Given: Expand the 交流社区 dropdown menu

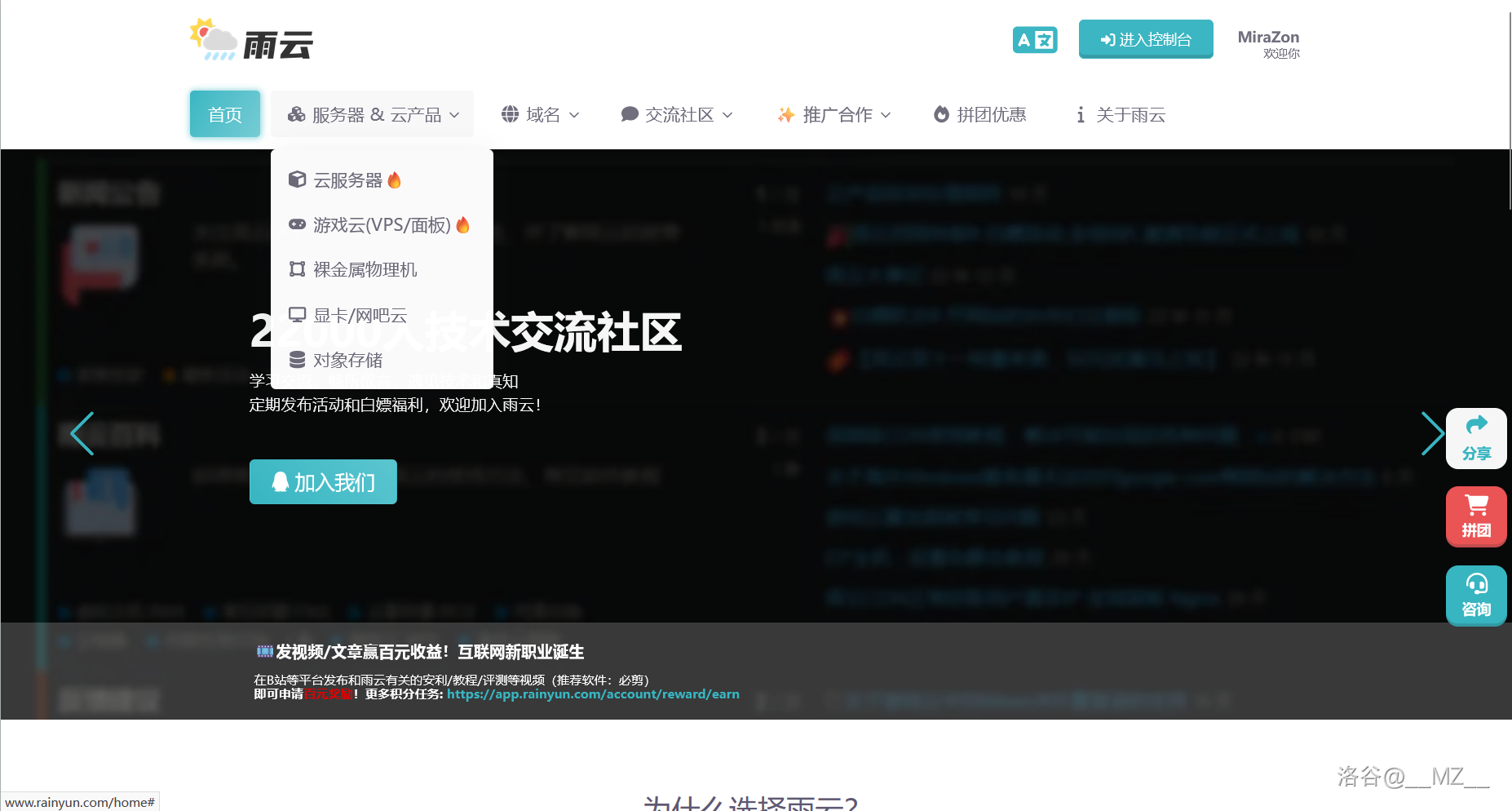Looking at the screenshot, I should click(x=676, y=115).
